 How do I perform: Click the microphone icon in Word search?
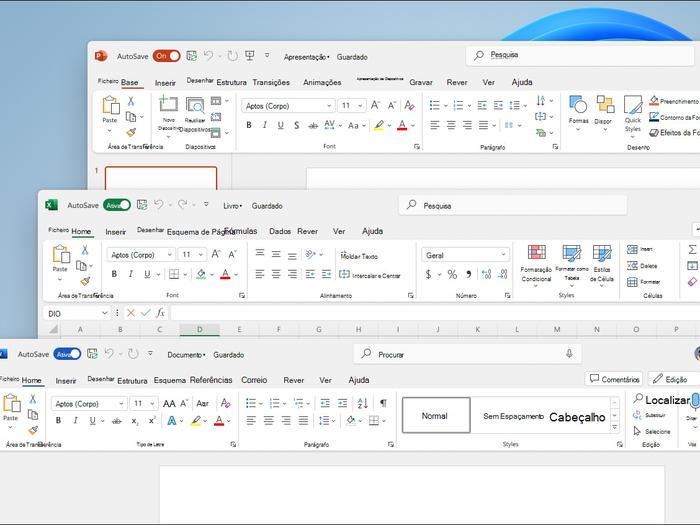click(569, 354)
